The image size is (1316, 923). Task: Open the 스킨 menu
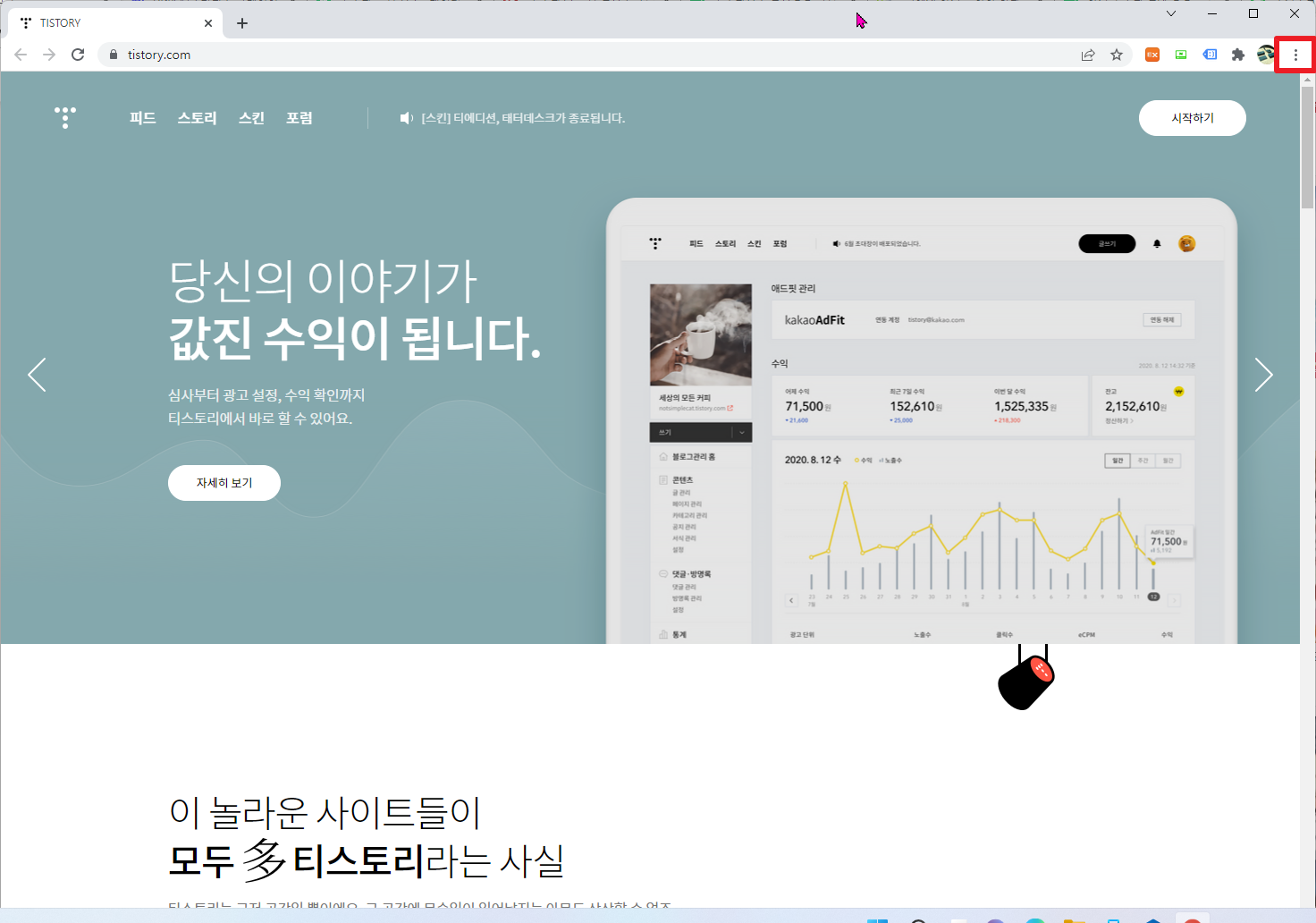pos(252,118)
